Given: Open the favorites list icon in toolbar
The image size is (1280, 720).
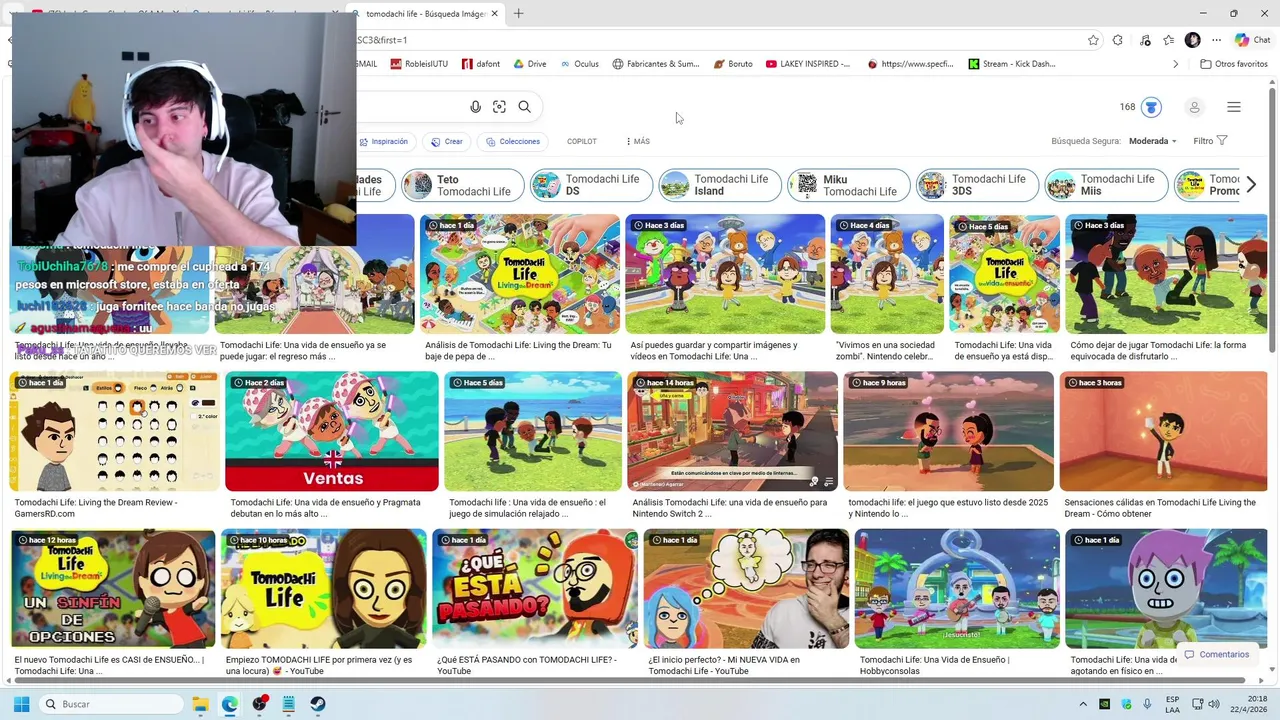Looking at the screenshot, I should [x=1168, y=40].
